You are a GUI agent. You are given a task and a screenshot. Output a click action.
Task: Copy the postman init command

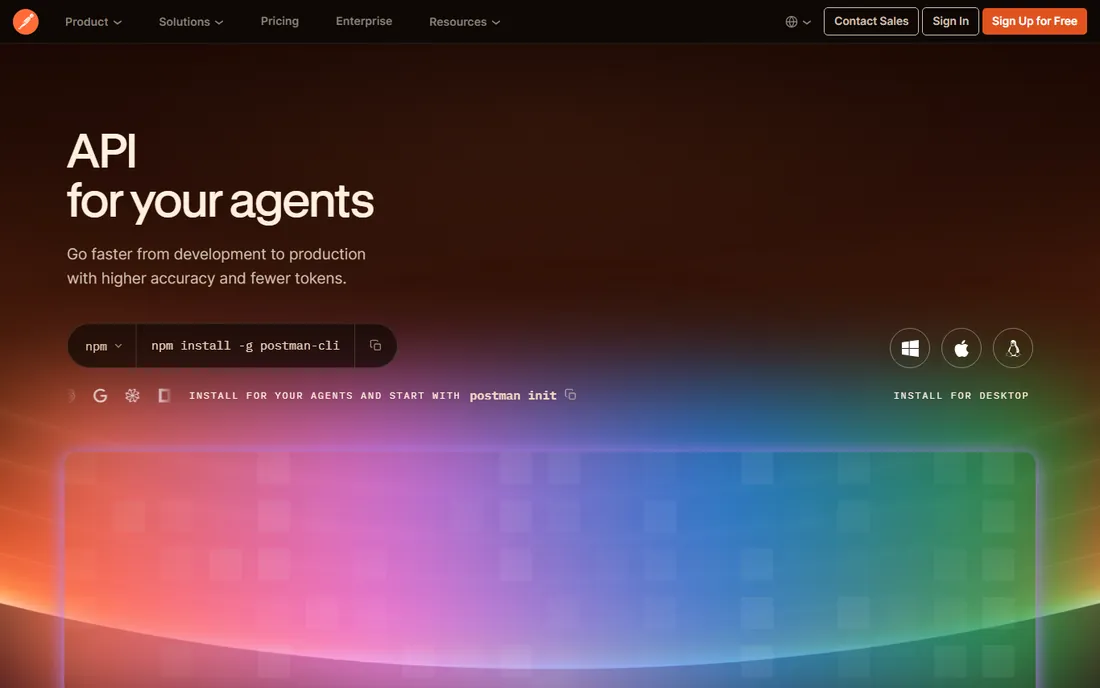[570, 395]
